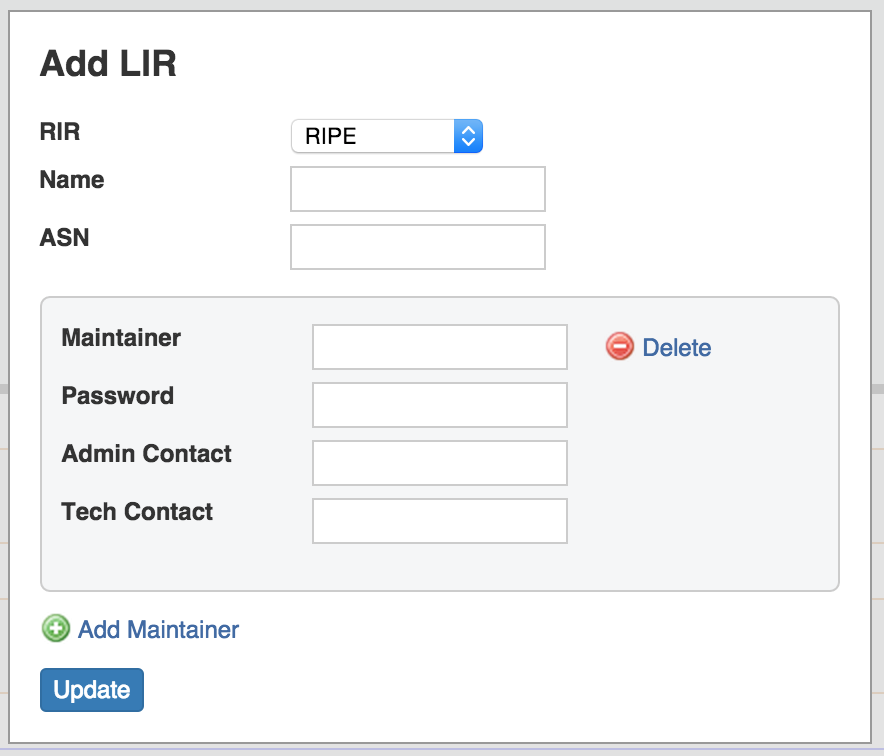Viewport: 884px width, 756px height.
Task: Focus the ASN text field
Action: point(417,247)
